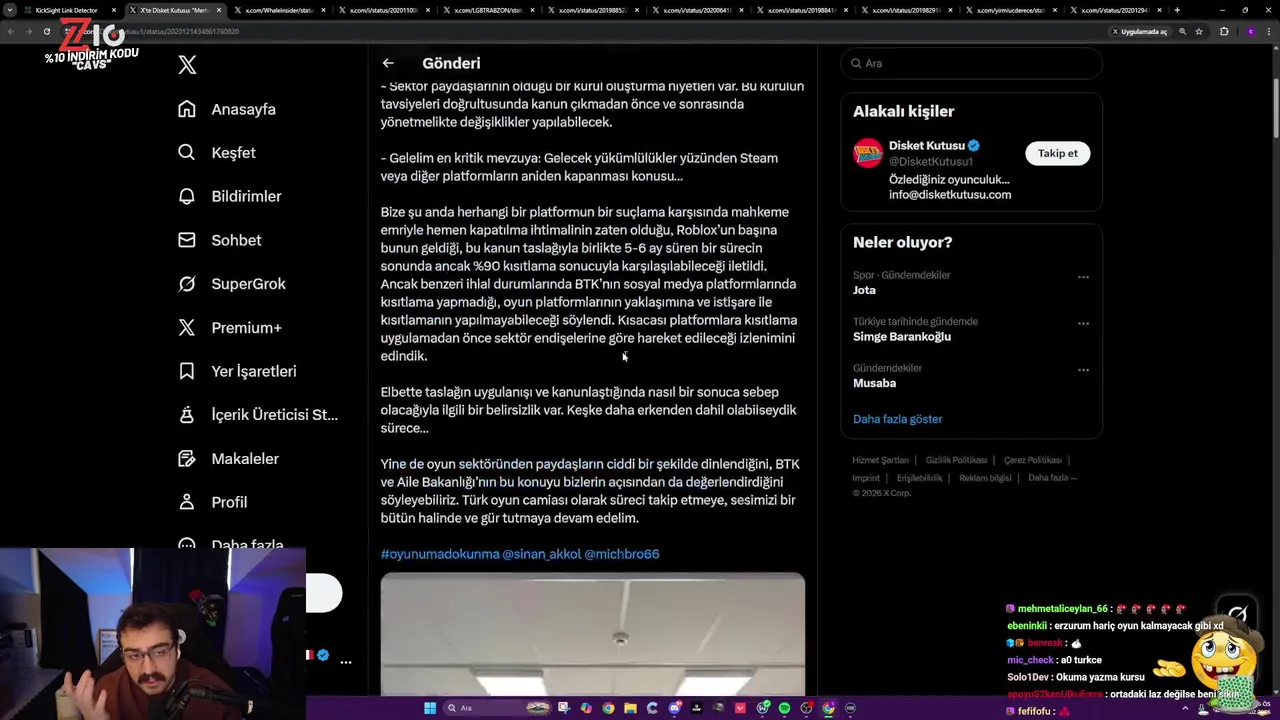Viewport: 1280px width, 720px height.
Task: Go back using the Gönderi arrow
Action: click(x=388, y=63)
